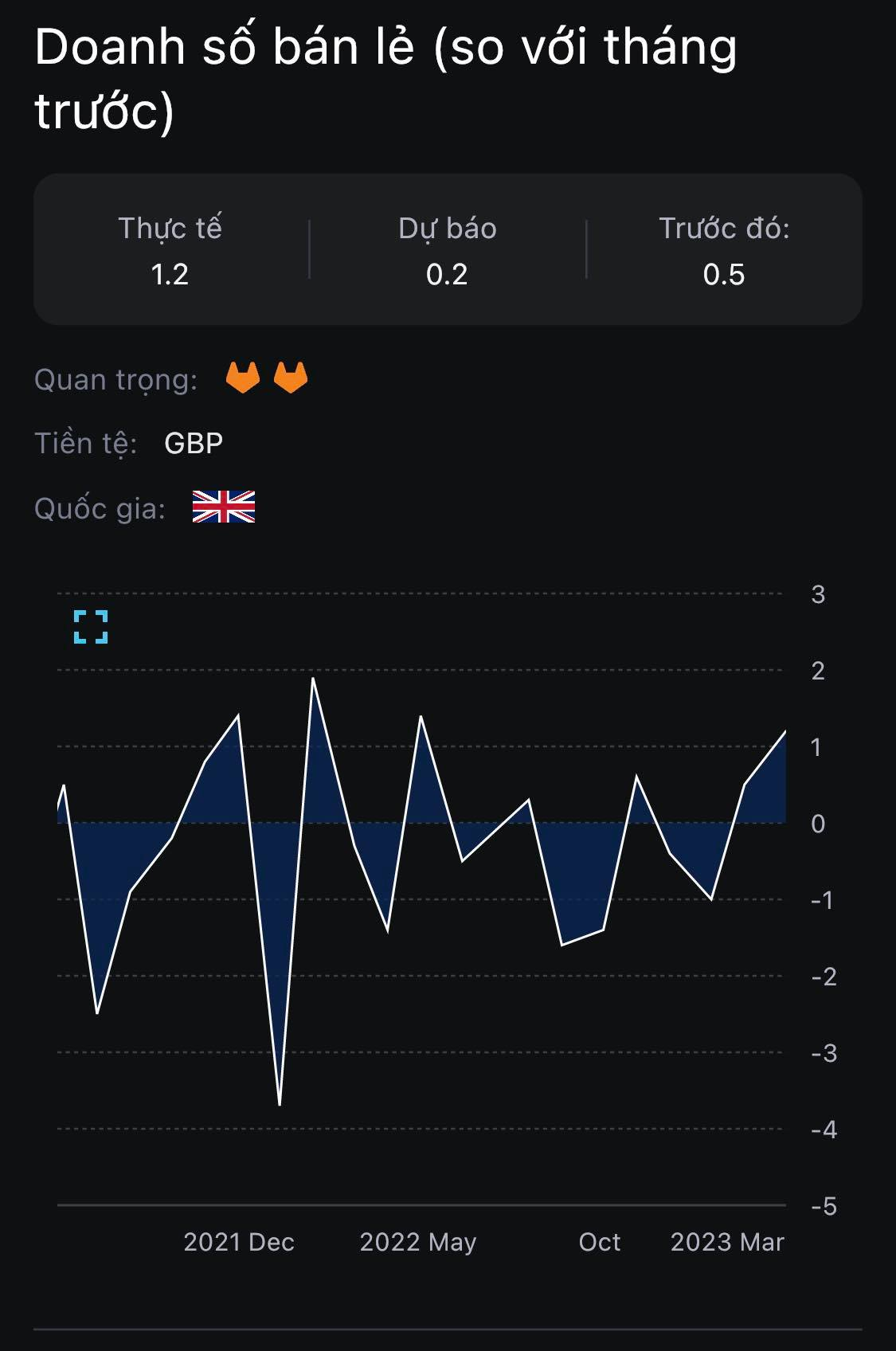
Task: Select the GBP currency label
Action: pyautogui.click(x=194, y=443)
